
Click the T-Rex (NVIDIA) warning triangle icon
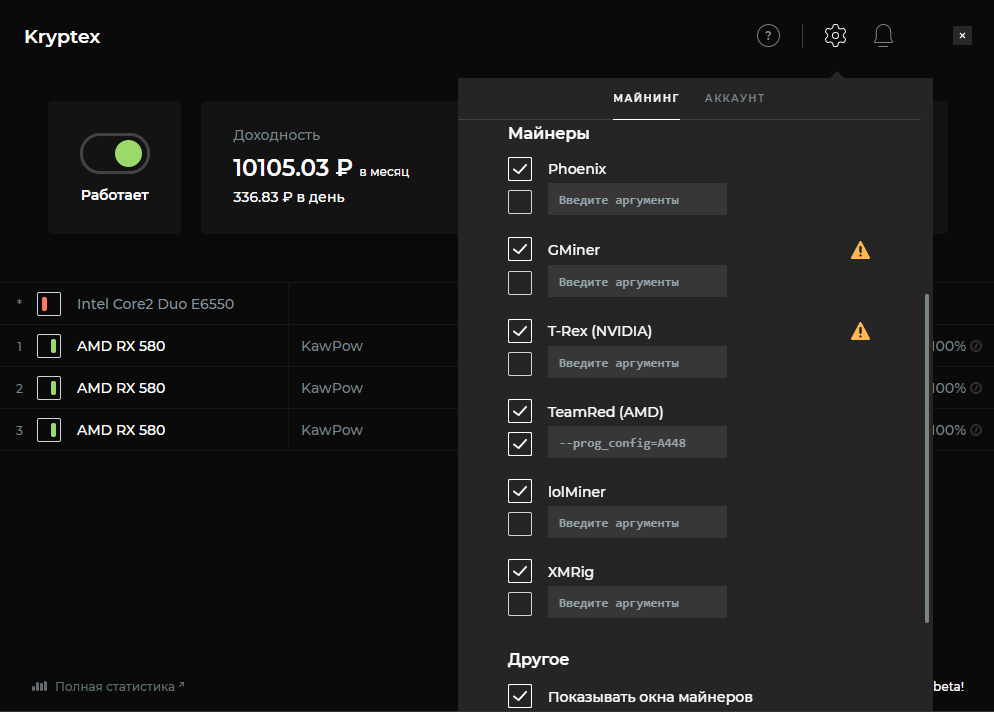coord(860,331)
